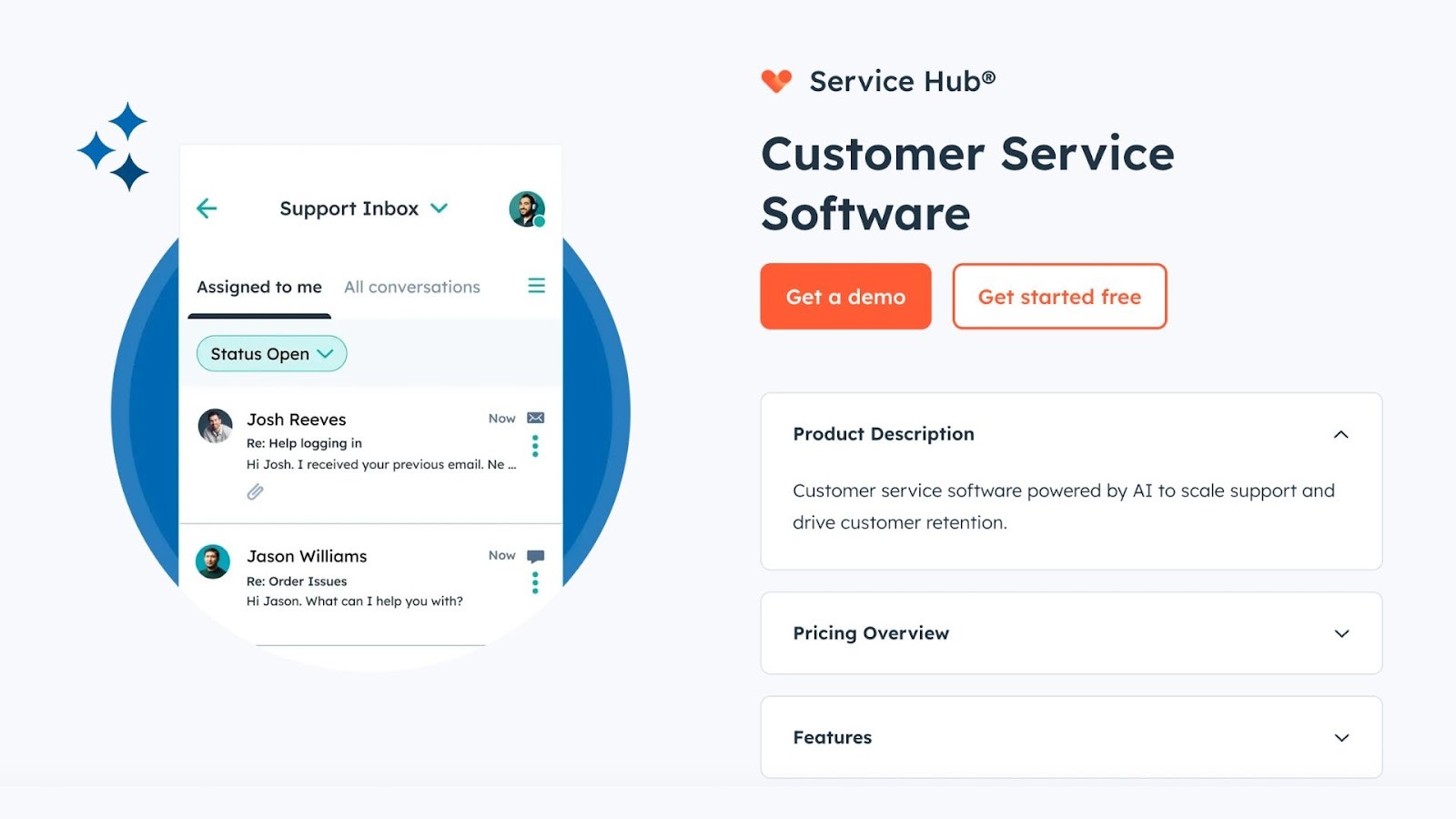Click the Get a demo button
The height and width of the screenshot is (819, 1456).
tap(845, 296)
